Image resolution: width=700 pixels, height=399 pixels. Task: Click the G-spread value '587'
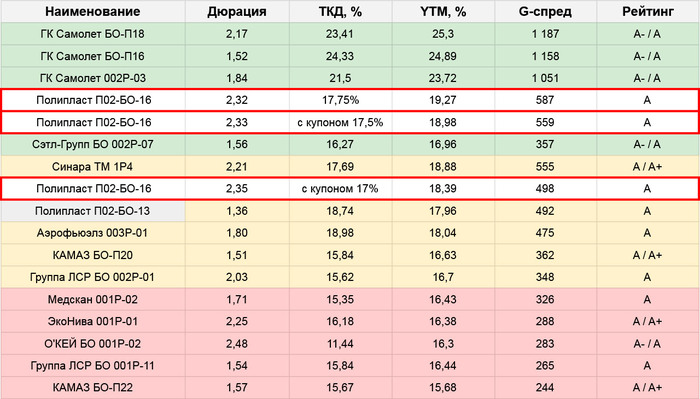point(545,100)
